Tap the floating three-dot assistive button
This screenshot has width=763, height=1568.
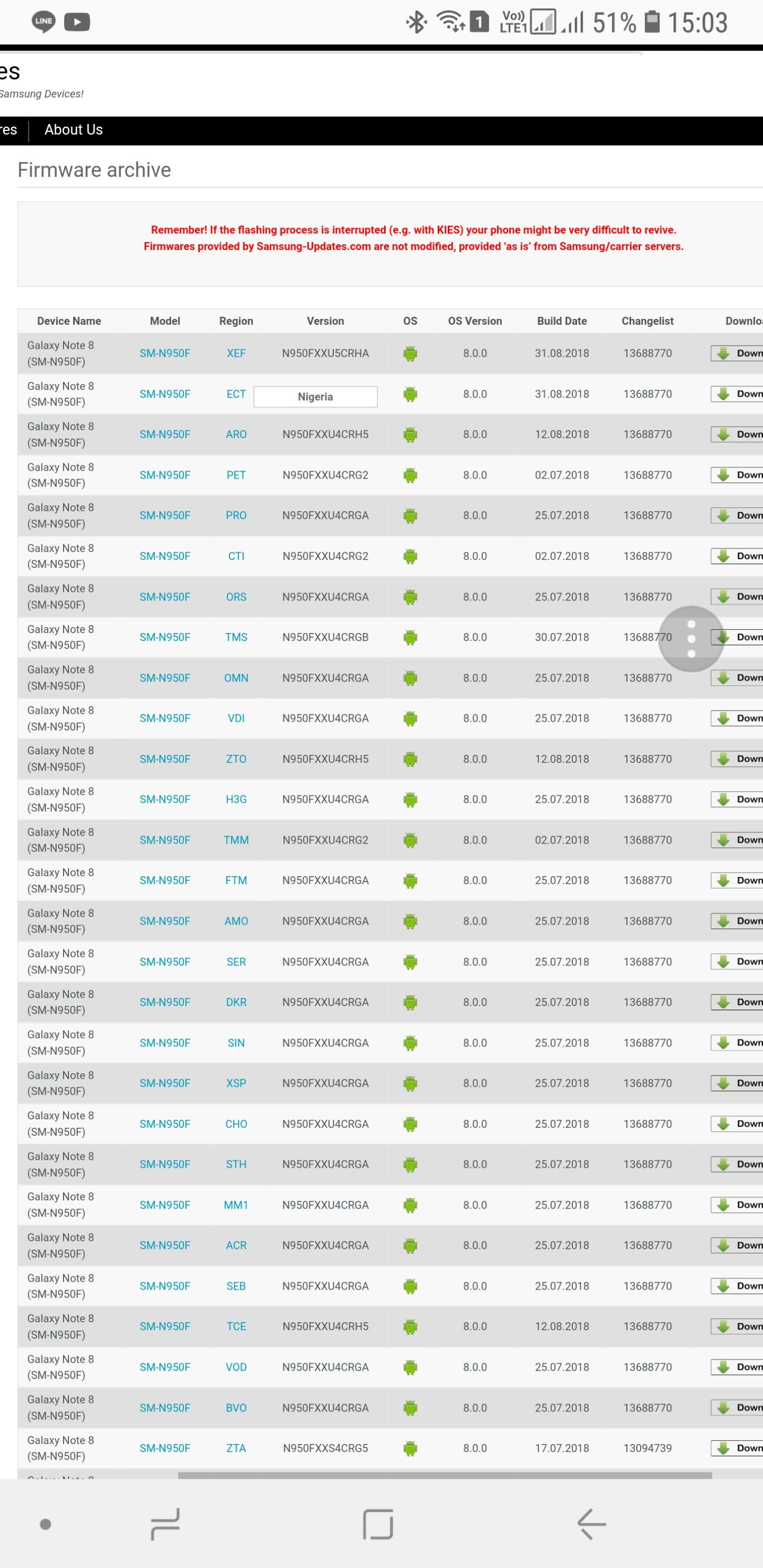coord(691,638)
